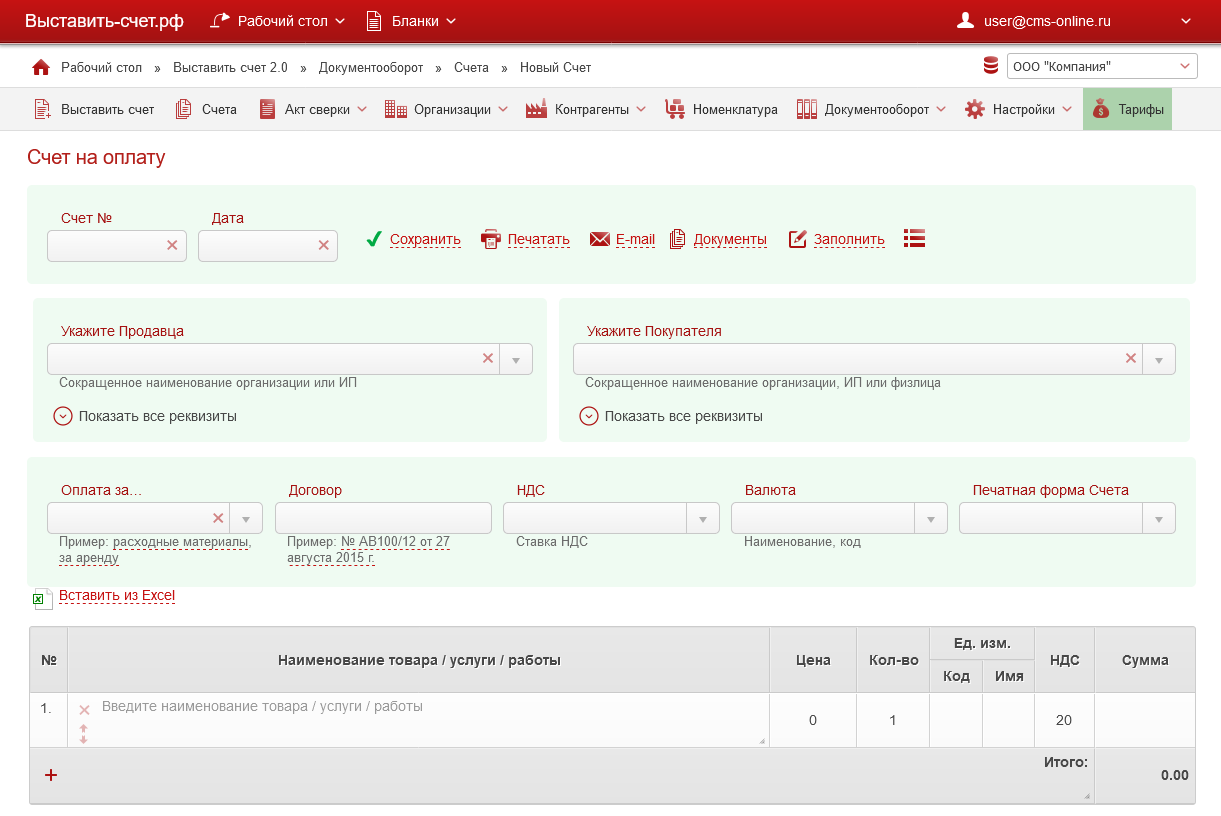The height and width of the screenshot is (816, 1221).
Task: Click the red list icon after Заполнить
Action: point(914,238)
